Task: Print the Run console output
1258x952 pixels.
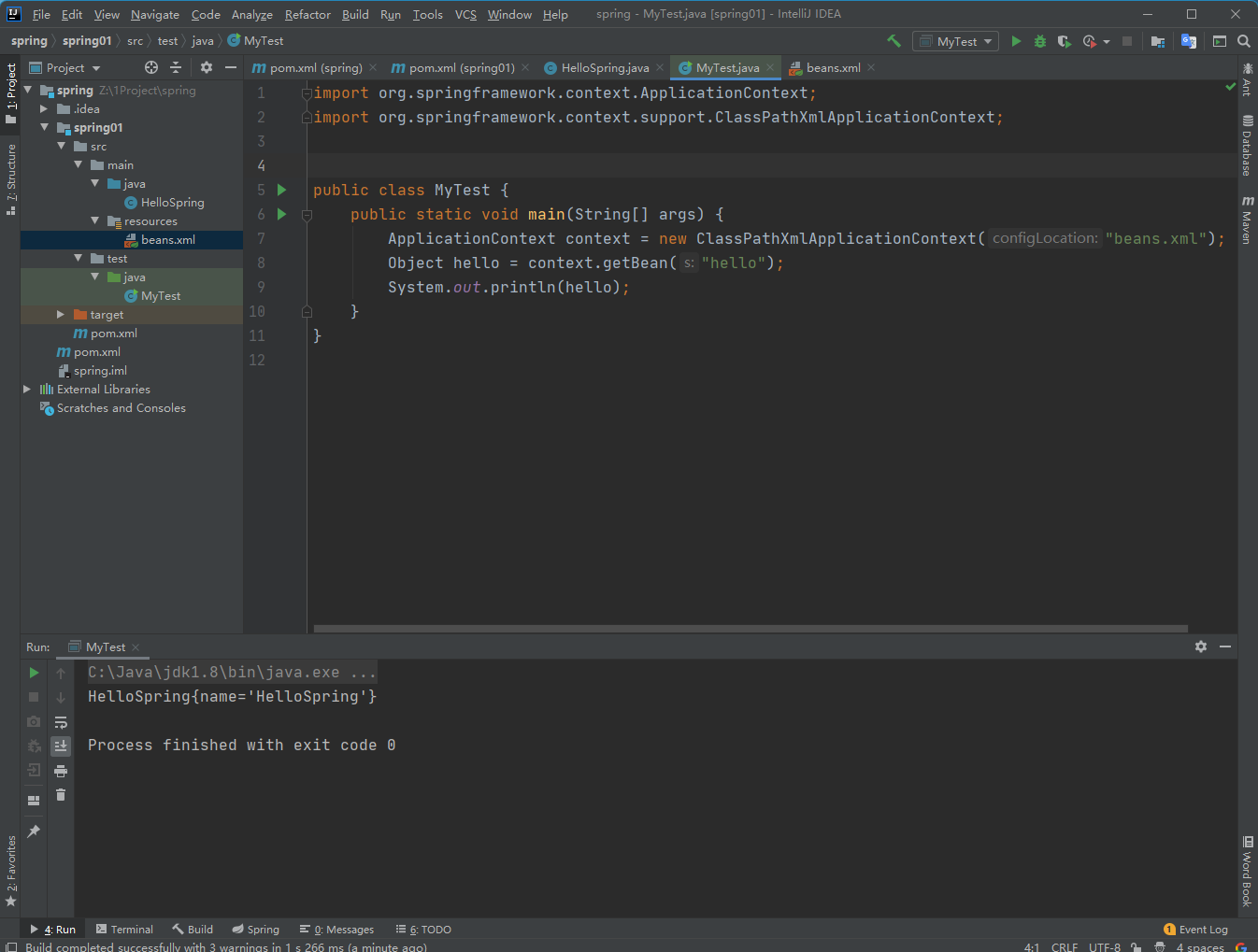Action: pyautogui.click(x=61, y=771)
